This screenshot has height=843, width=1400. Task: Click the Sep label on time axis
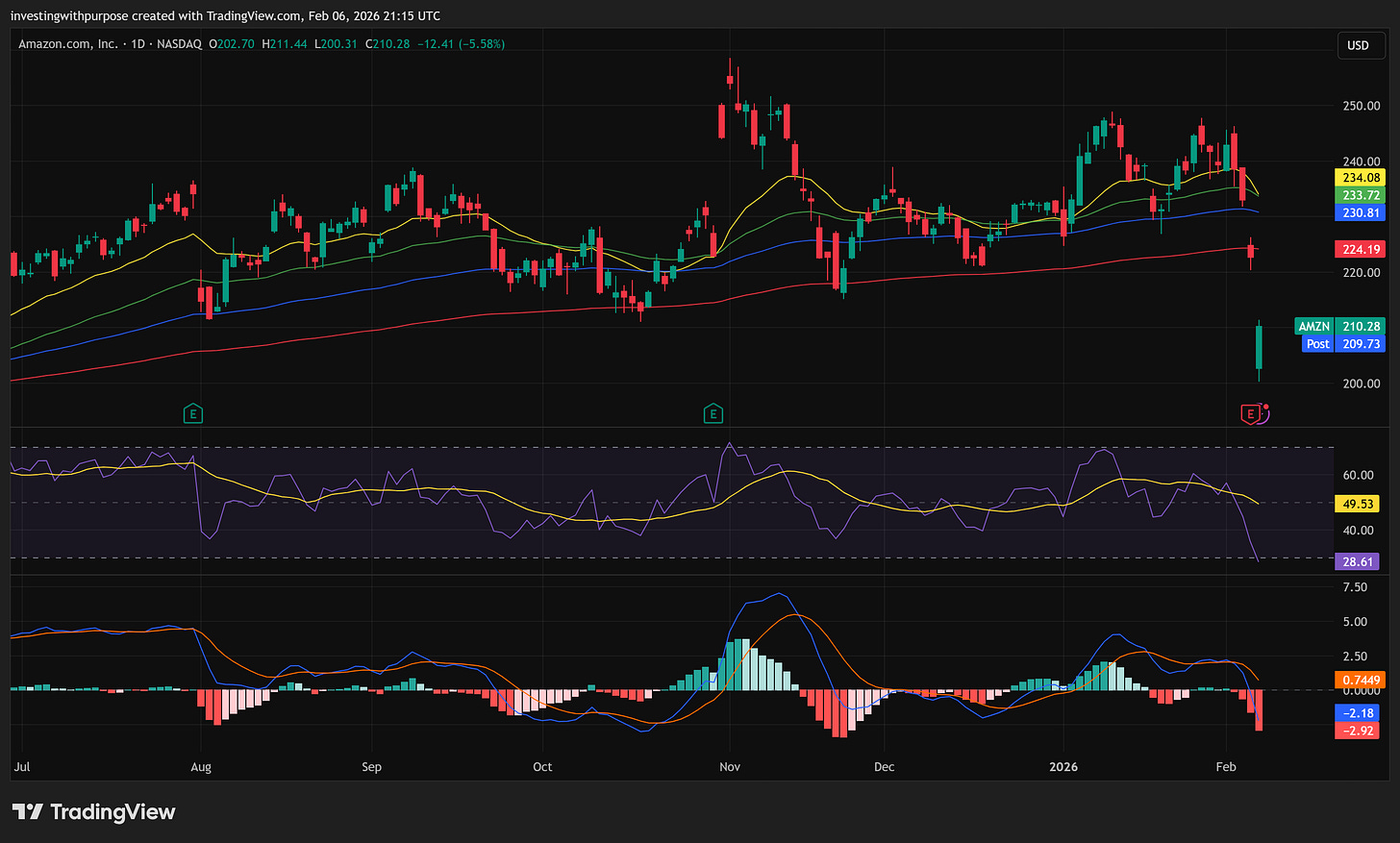371,767
